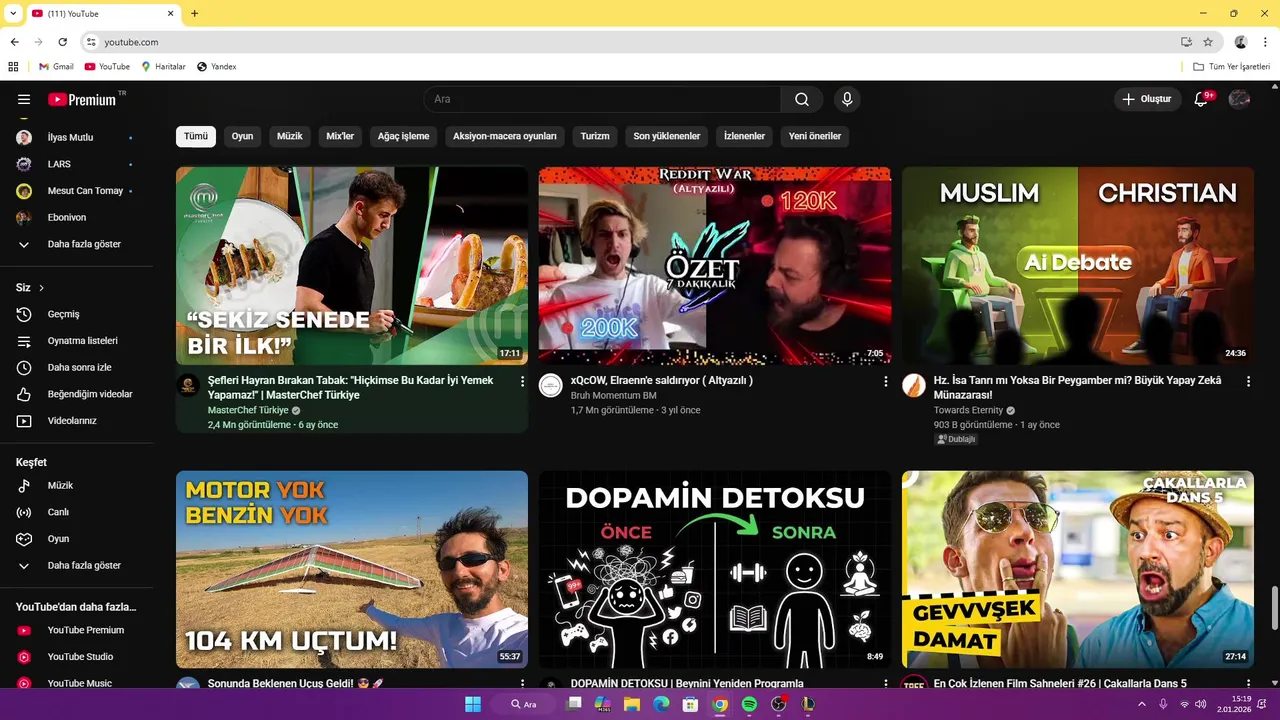Select the Yeni öneriler chip
Screen dimensions: 1280x720
pyautogui.click(x=815, y=136)
